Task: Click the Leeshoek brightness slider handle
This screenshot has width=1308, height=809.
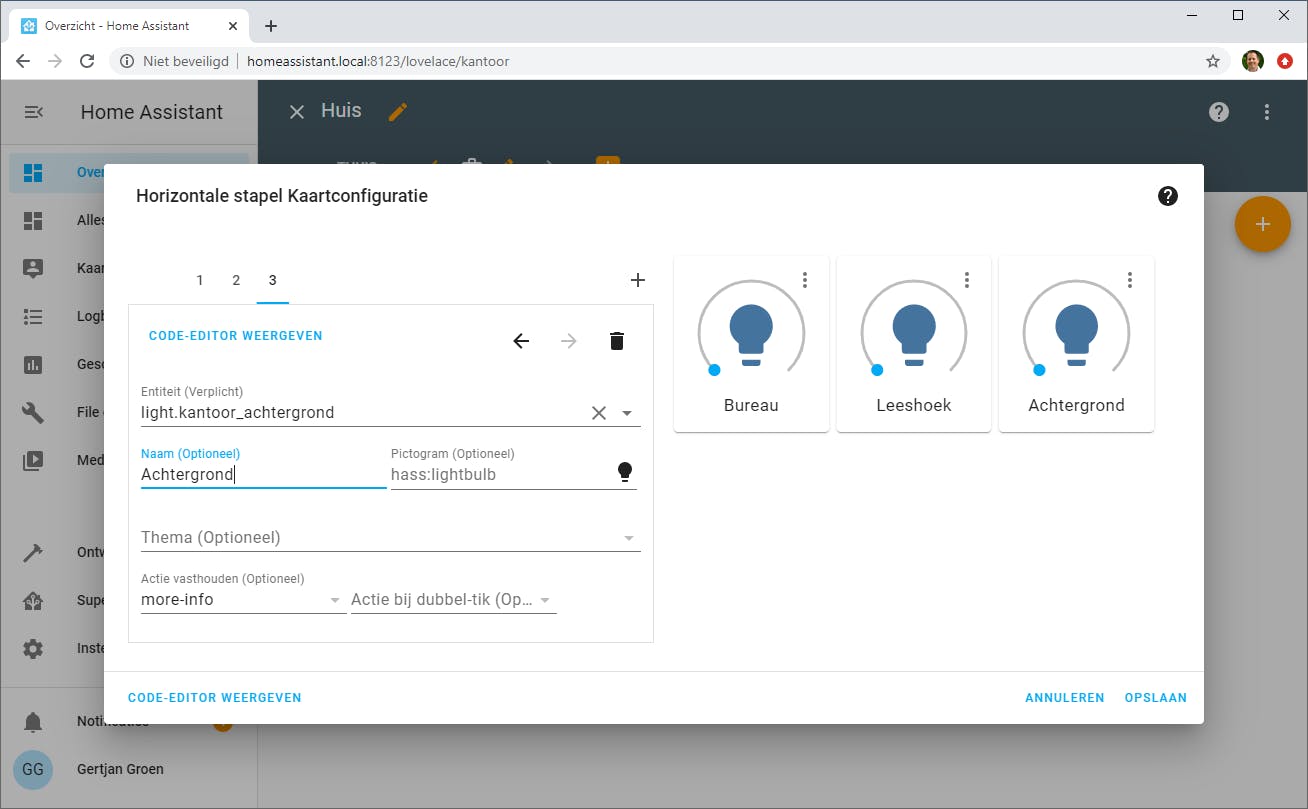Action: 877,370
